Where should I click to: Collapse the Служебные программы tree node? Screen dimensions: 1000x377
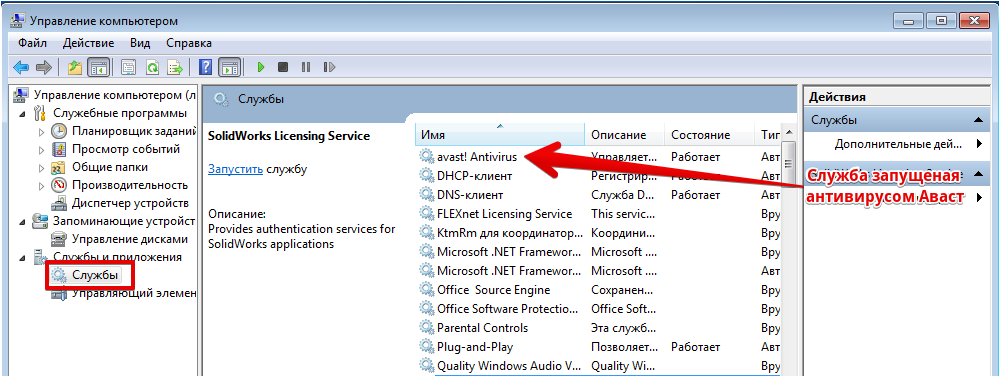[x=24, y=114]
